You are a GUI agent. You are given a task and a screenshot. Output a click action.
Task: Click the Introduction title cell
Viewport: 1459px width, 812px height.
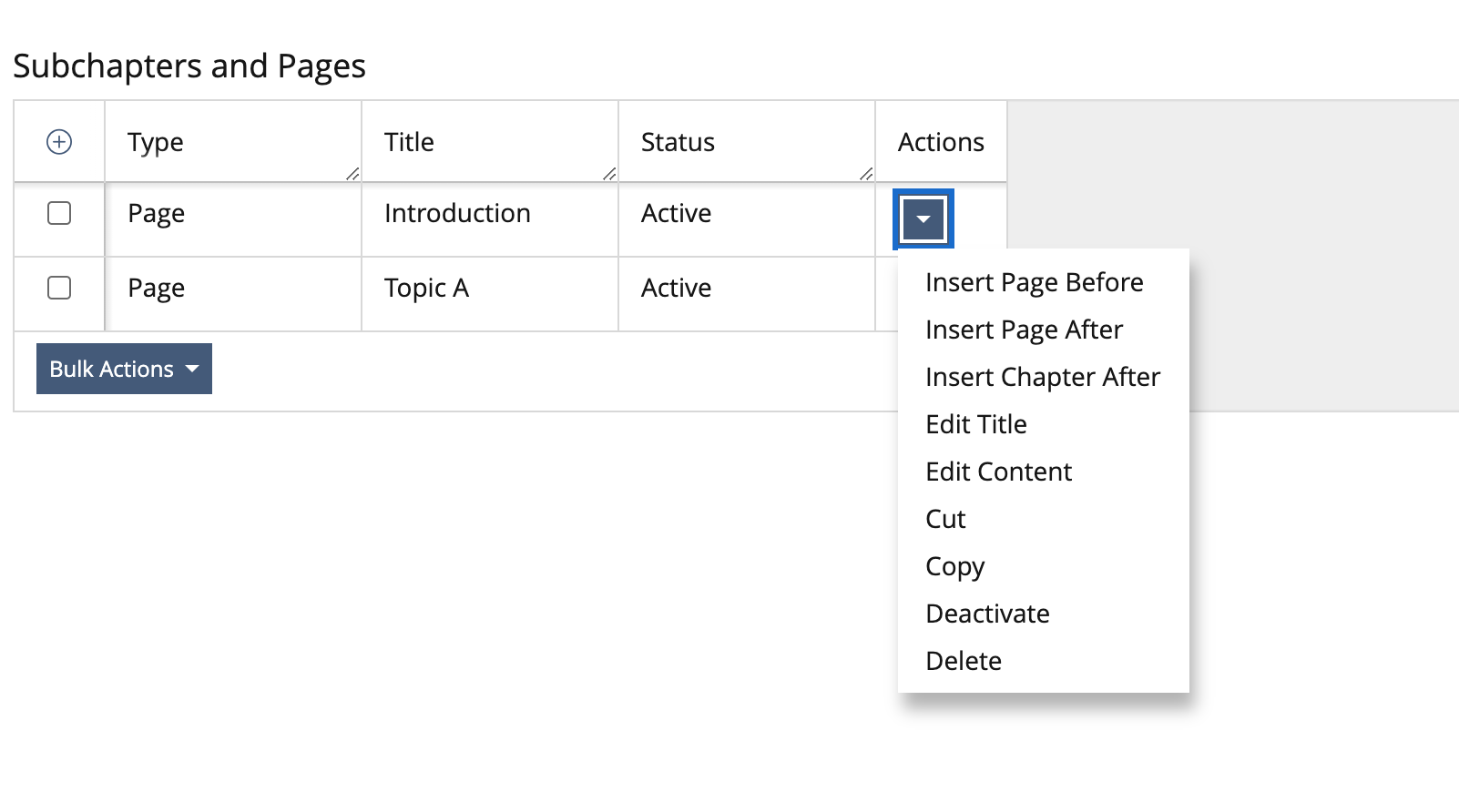[x=457, y=213]
